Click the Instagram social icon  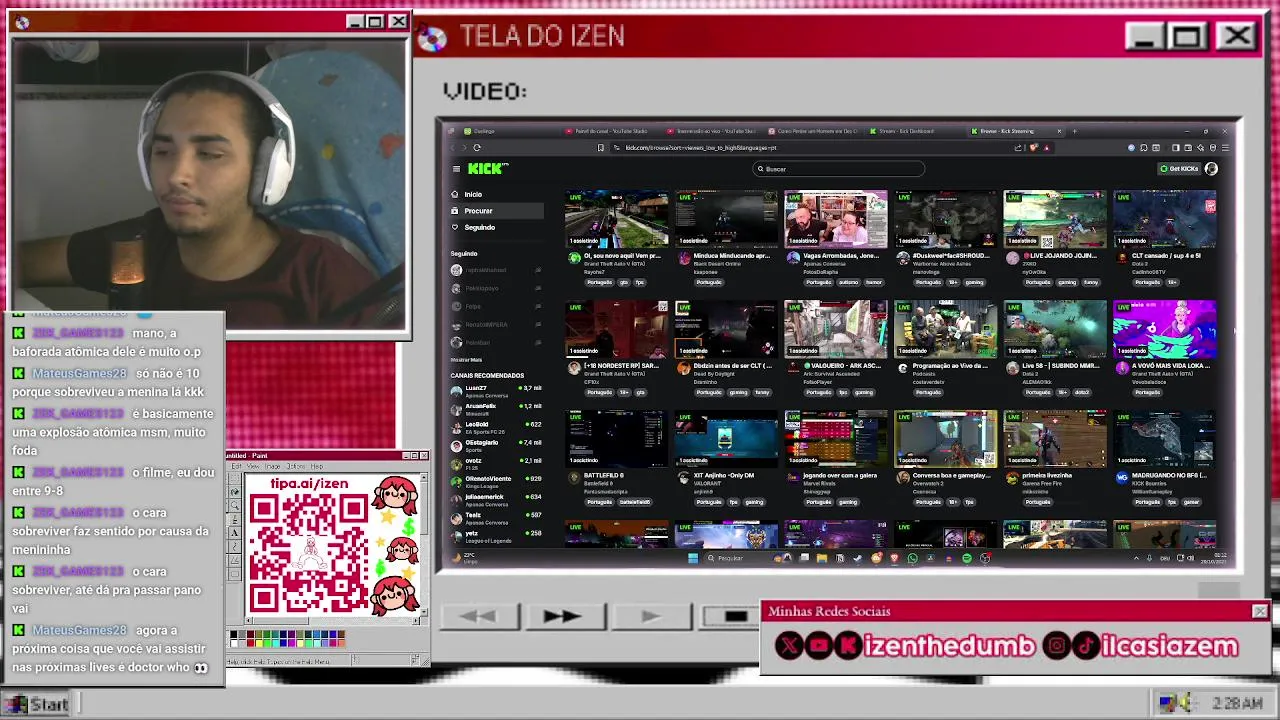[1056, 646]
